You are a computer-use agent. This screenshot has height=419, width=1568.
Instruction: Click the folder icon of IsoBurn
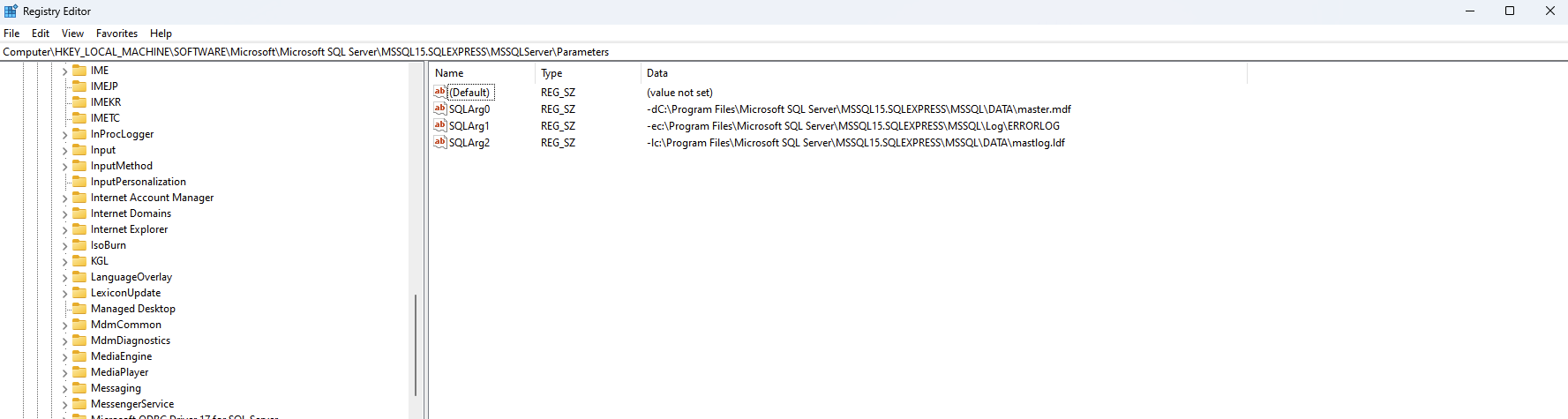click(79, 244)
